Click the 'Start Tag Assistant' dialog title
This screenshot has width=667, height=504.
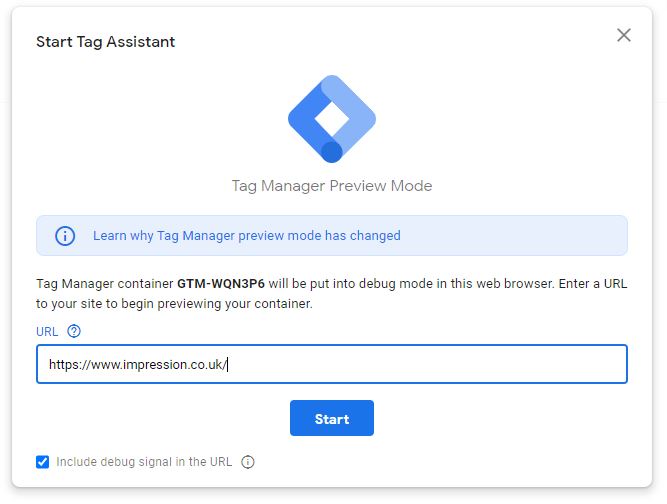[x=105, y=42]
